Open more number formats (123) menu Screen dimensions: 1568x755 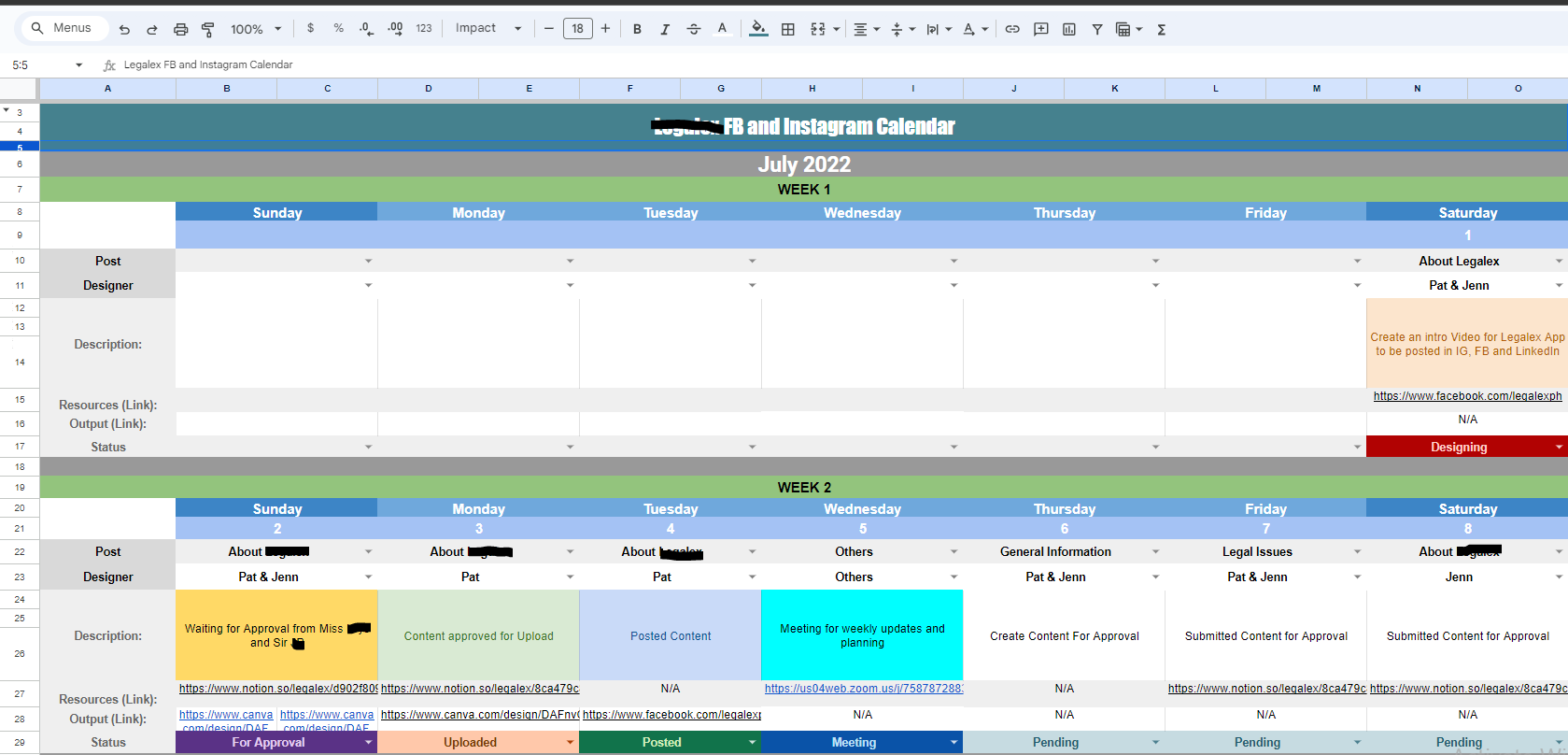click(424, 29)
